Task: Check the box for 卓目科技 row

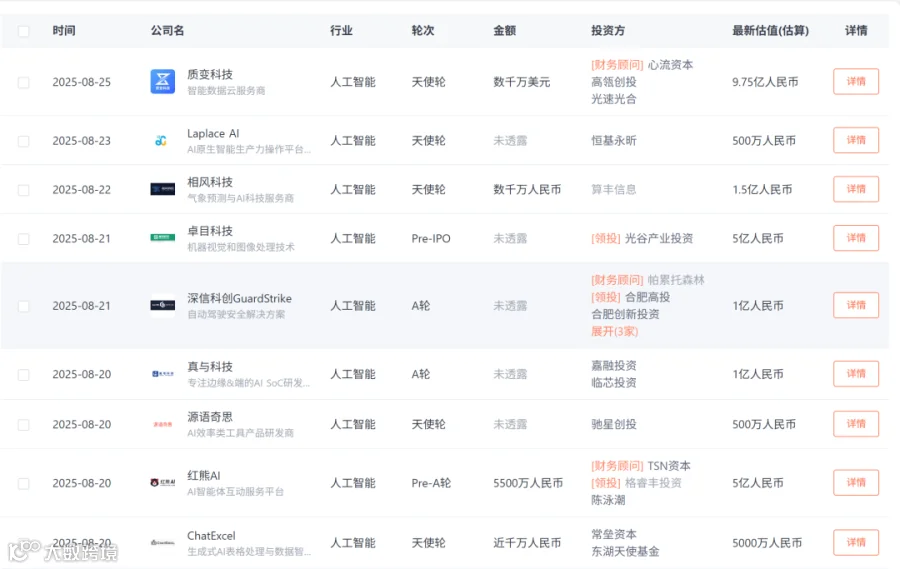Action: click(x=24, y=238)
